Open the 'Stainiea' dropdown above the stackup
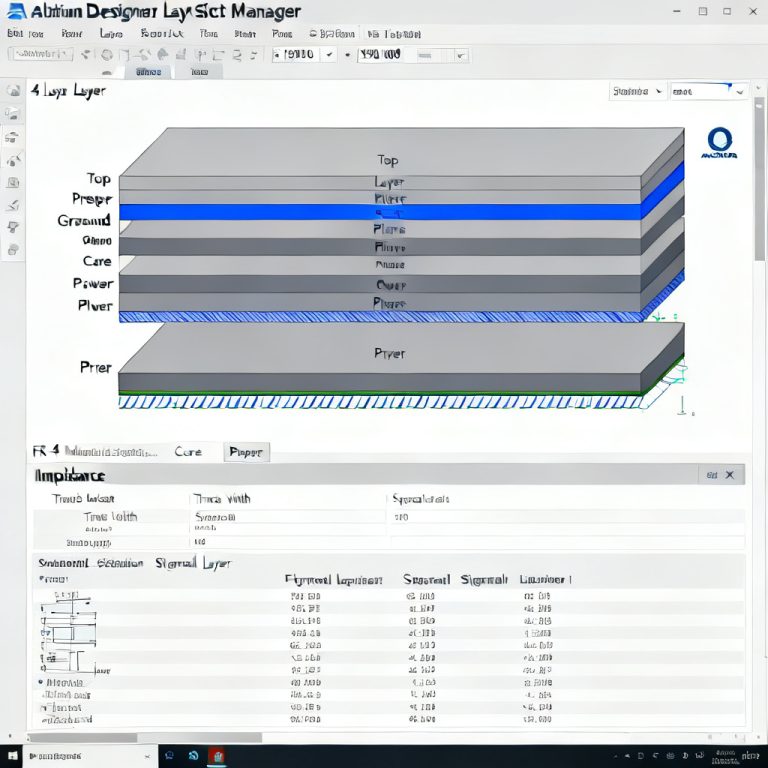 coord(638,91)
